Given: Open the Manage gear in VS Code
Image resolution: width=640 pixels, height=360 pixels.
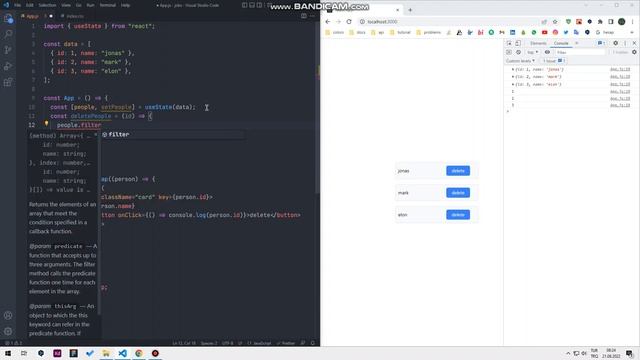Looking at the screenshot, I should coord(8,331).
